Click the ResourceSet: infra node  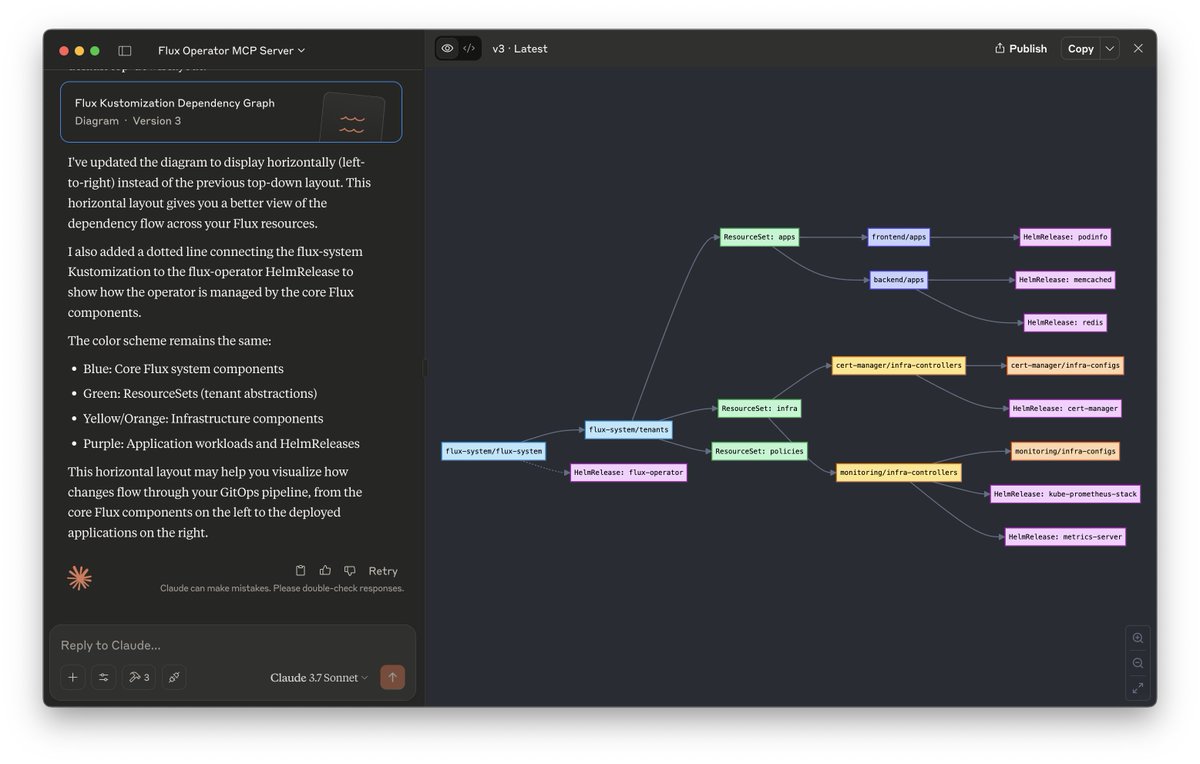click(x=760, y=408)
